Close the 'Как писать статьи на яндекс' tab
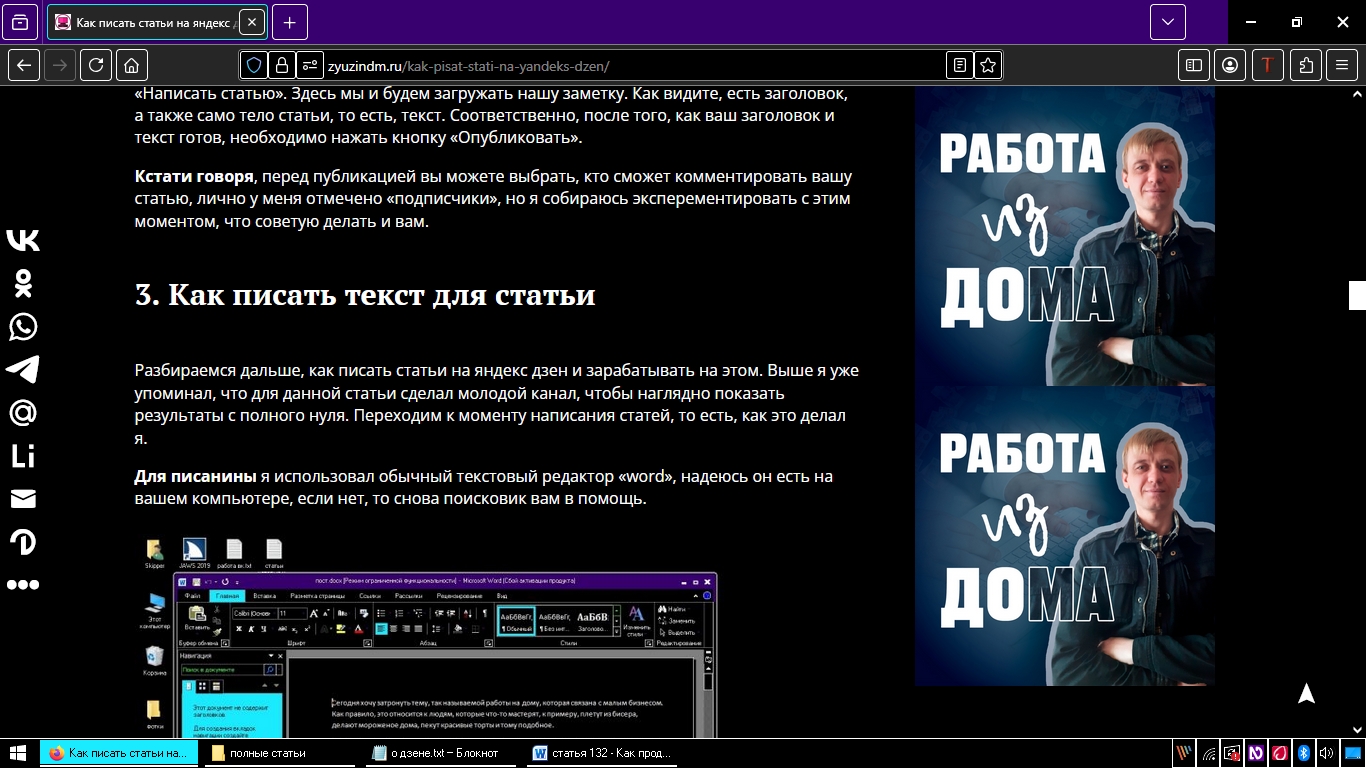 (251, 21)
